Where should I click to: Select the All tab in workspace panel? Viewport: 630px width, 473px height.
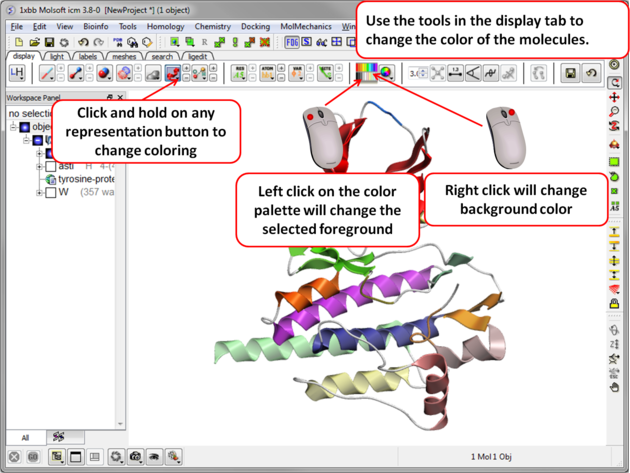26,437
